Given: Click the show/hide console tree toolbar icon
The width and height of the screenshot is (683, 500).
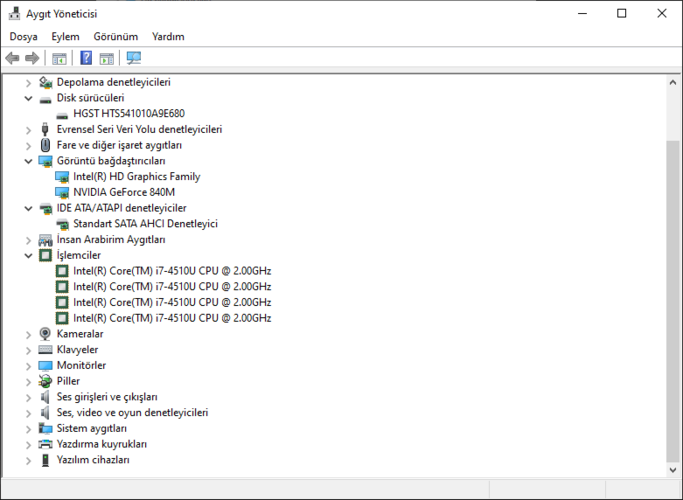Looking at the screenshot, I should [x=59, y=58].
